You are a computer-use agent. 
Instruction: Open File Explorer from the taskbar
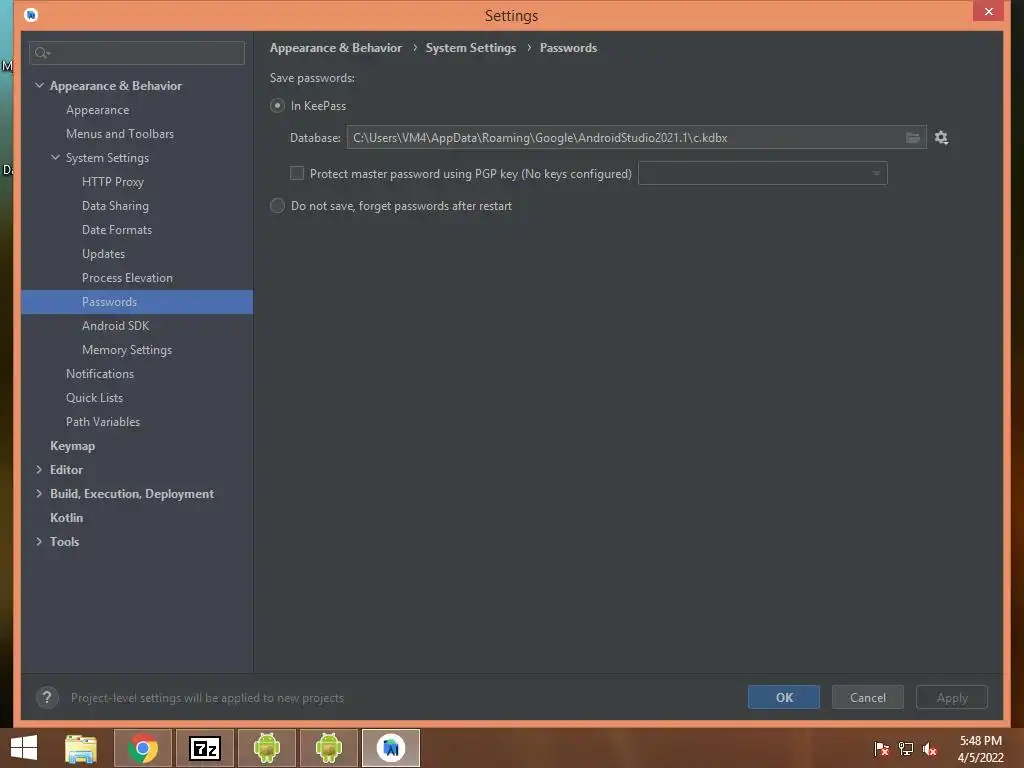point(81,748)
